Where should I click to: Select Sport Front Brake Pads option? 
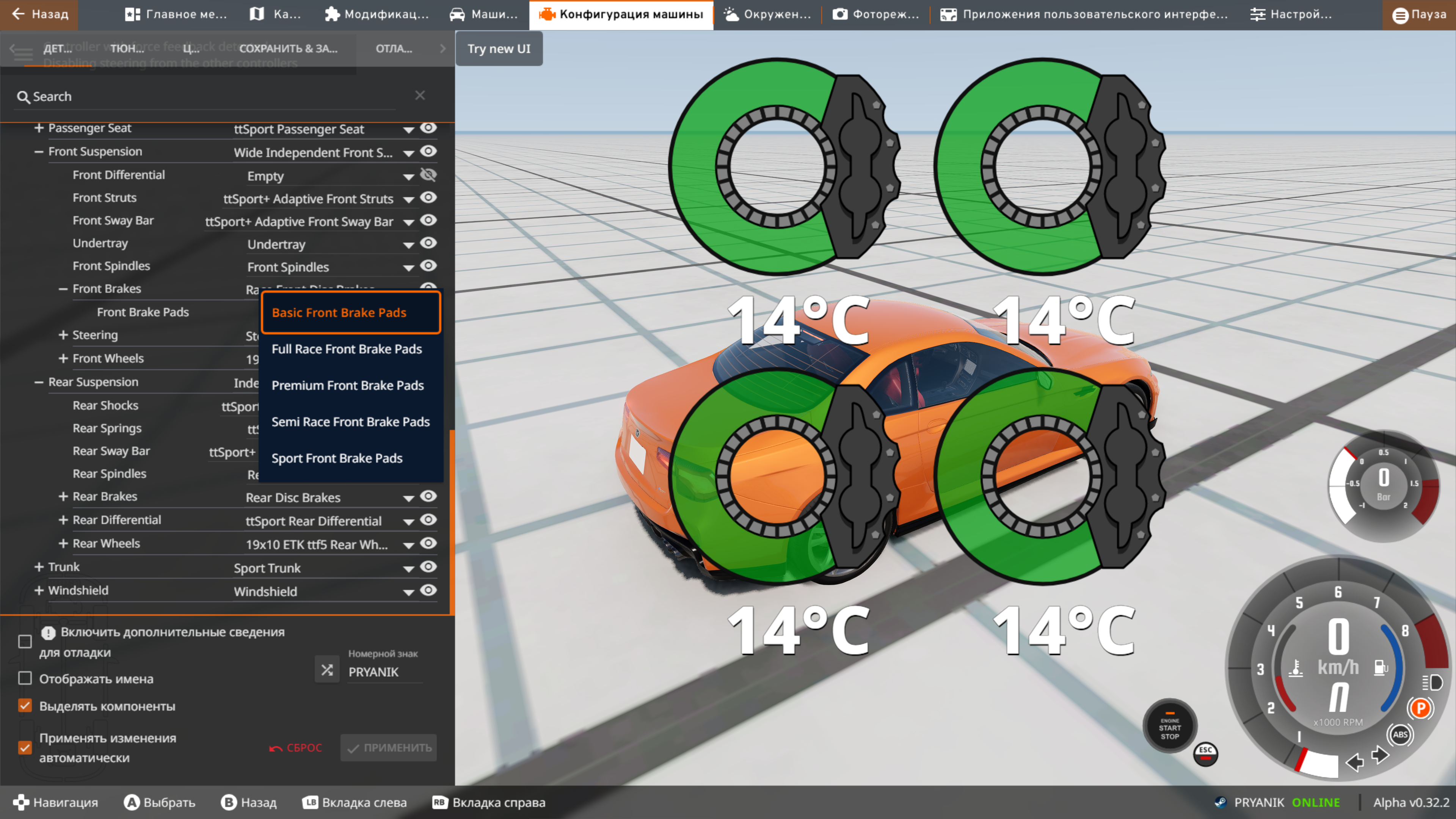[x=337, y=458]
